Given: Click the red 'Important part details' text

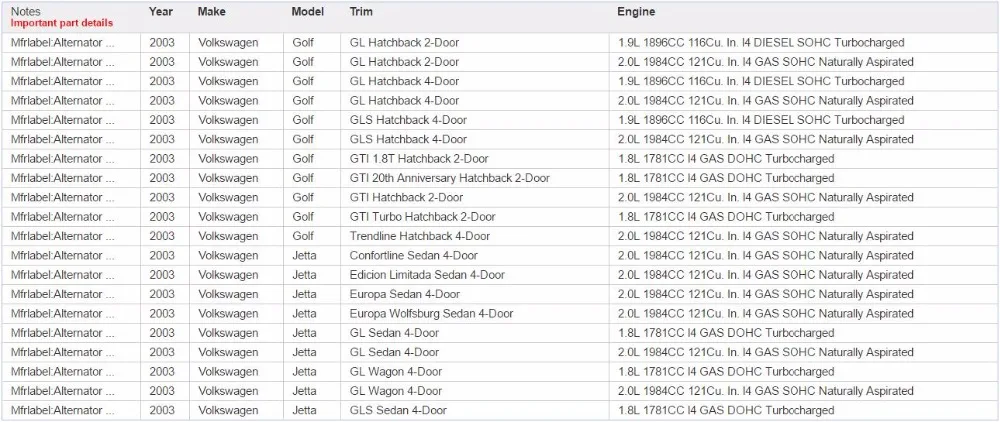Looking at the screenshot, I should click(62, 23).
